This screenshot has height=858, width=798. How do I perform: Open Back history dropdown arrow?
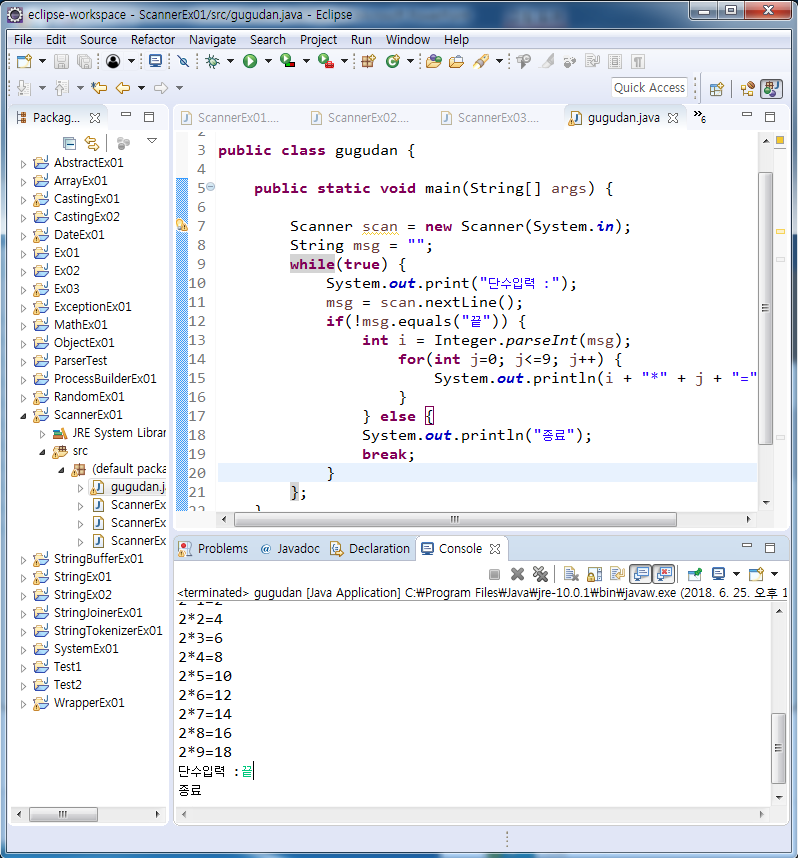141,88
